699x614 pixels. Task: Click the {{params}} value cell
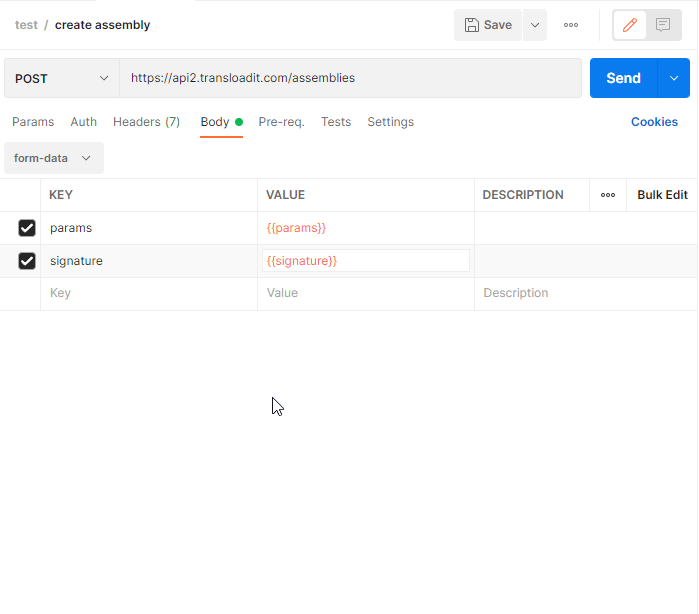pyautogui.click(x=366, y=228)
